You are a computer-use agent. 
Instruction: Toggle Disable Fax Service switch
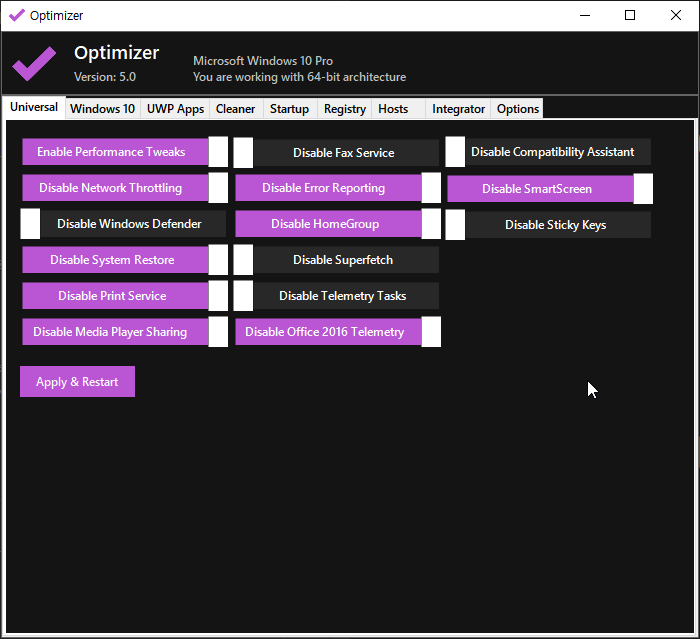[x=336, y=153]
